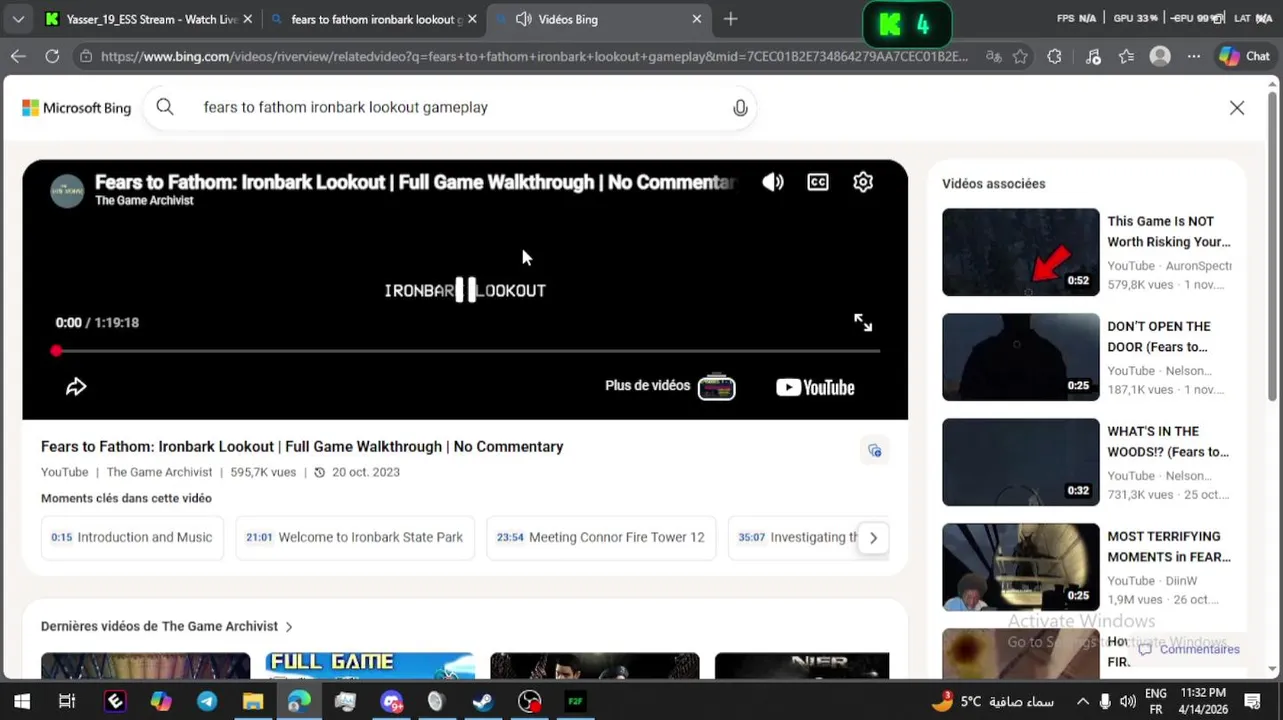Open the Copilot app on the taskbar

coord(161,702)
